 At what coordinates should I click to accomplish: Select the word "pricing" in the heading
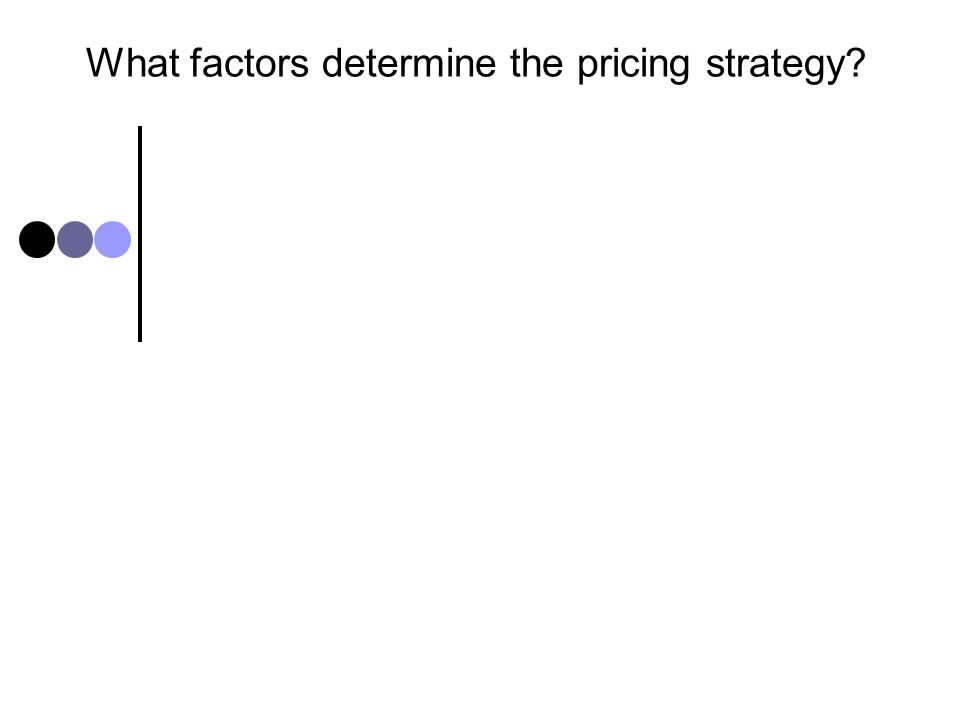[x=634, y=66]
